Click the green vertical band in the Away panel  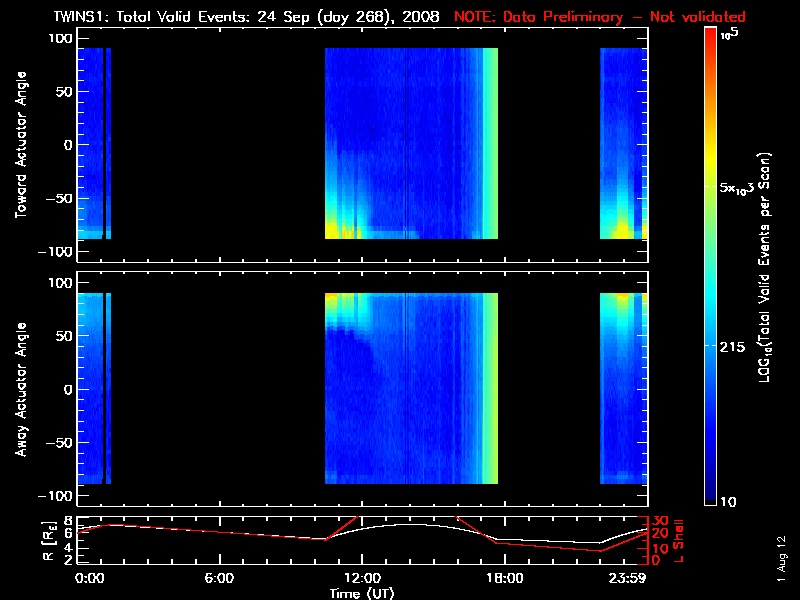point(491,390)
